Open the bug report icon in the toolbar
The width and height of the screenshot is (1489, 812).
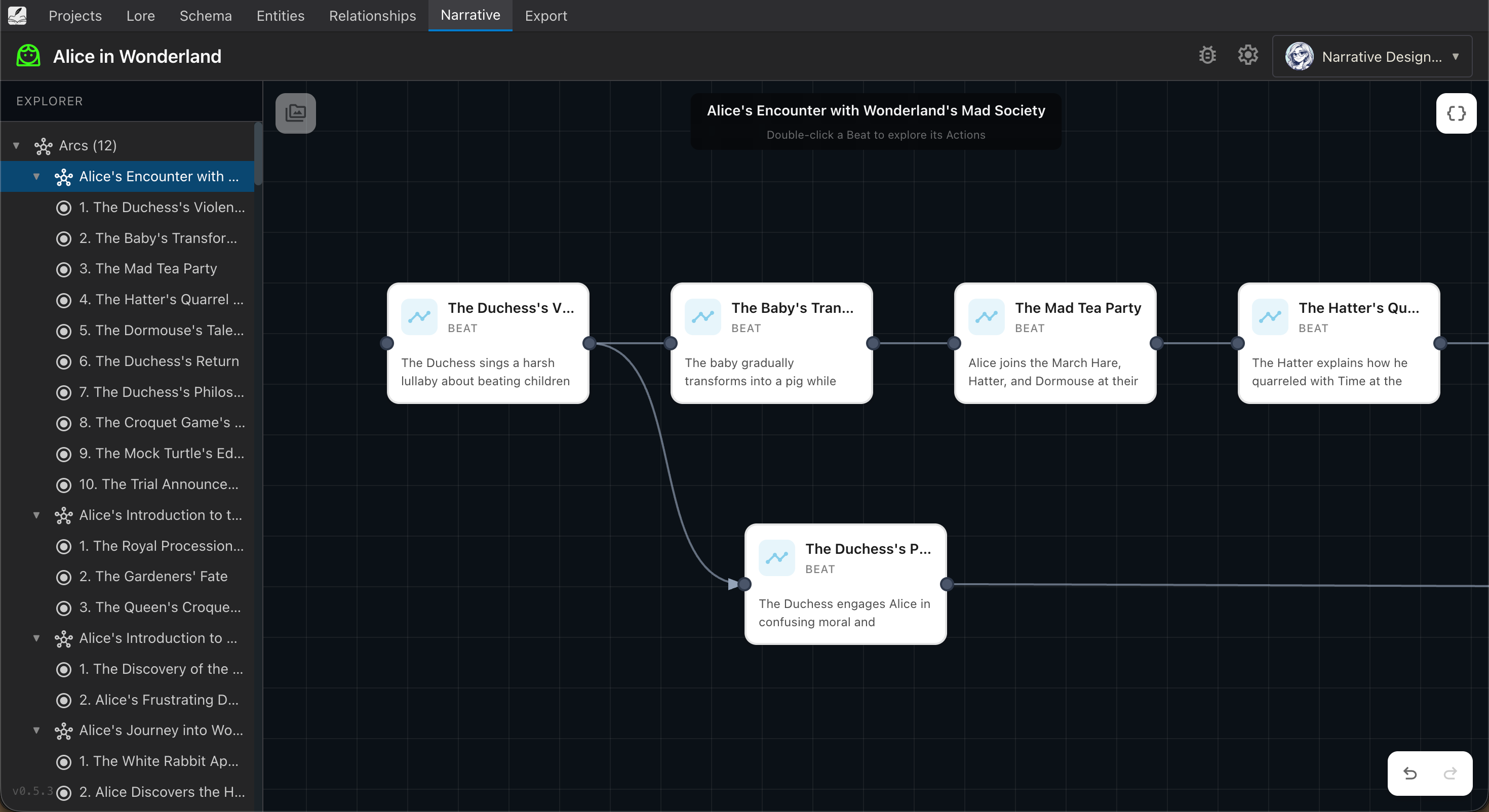1207,55
